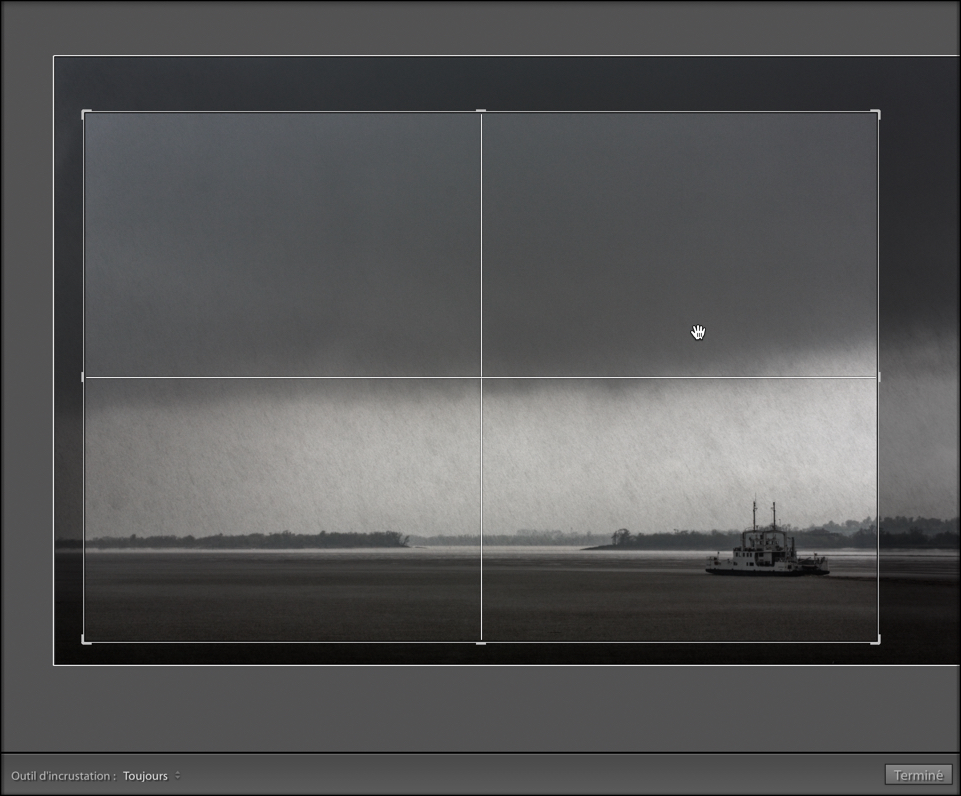
Task: Click the Terminé button
Action: [x=918, y=775]
